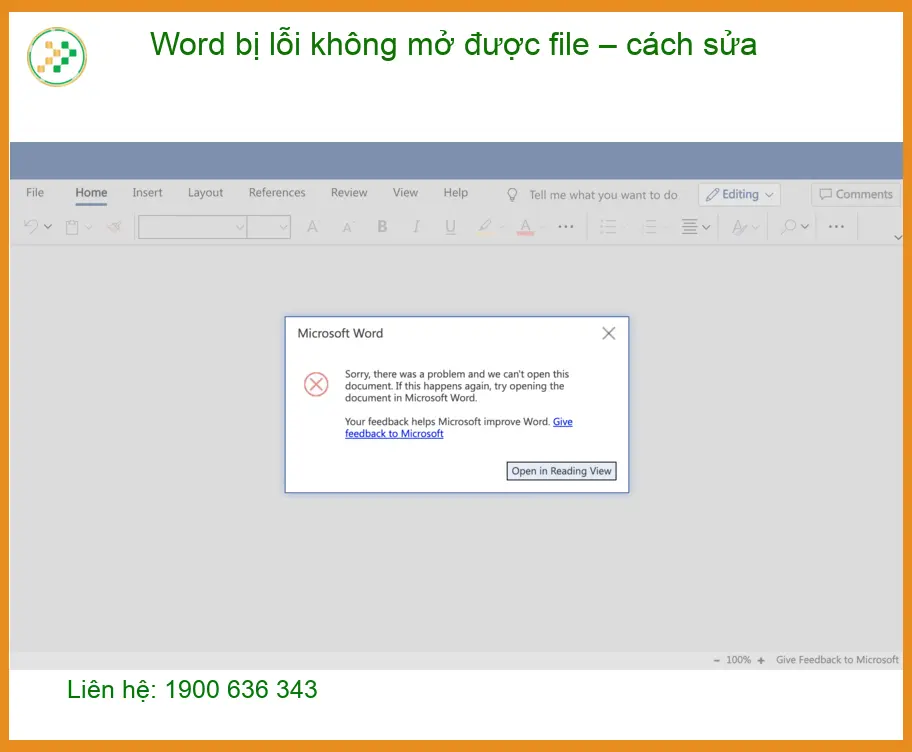Click the Microsoft Word dialog title
This screenshot has width=912, height=752.
click(340, 333)
